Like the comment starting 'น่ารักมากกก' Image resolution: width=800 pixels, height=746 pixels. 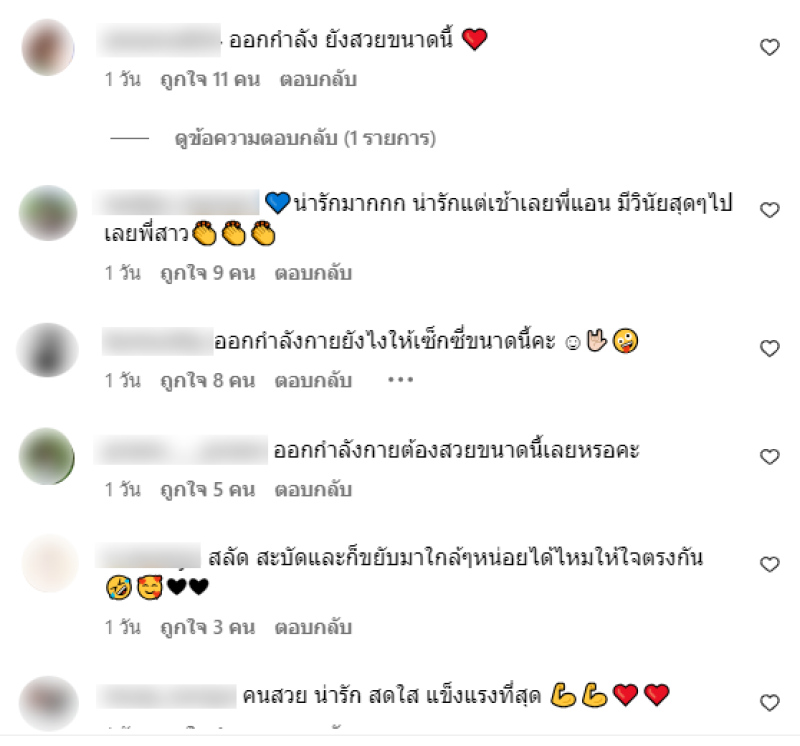769,210
